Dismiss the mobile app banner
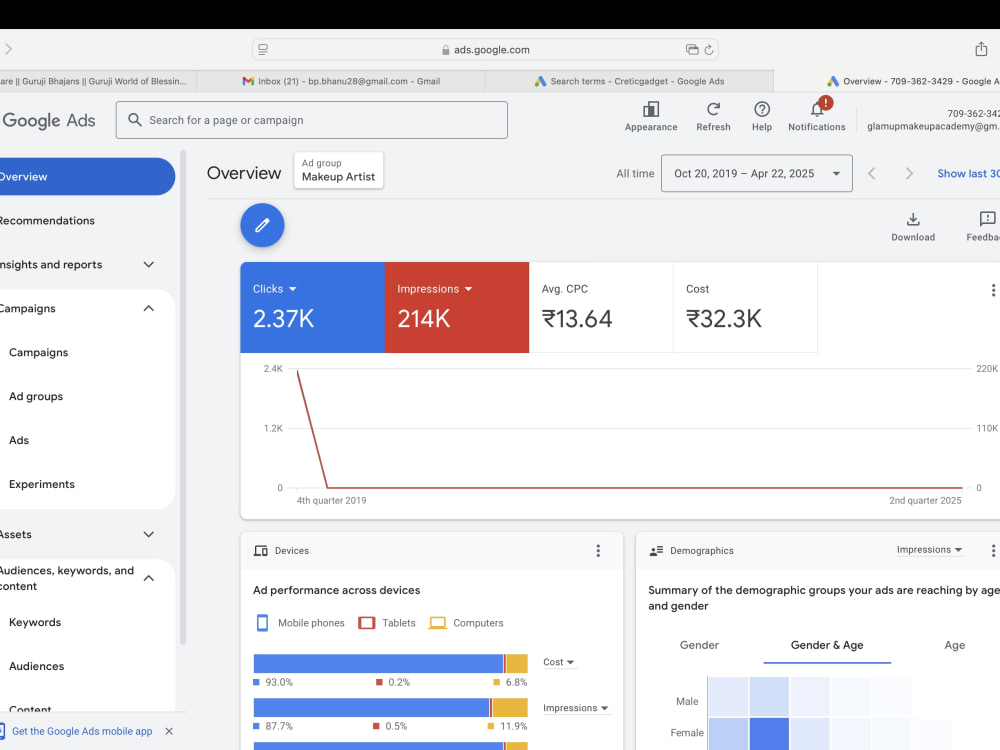Image resolution: width=1000 pixels, height=750 pixels. pyautogui.click(x=169, y=731)
